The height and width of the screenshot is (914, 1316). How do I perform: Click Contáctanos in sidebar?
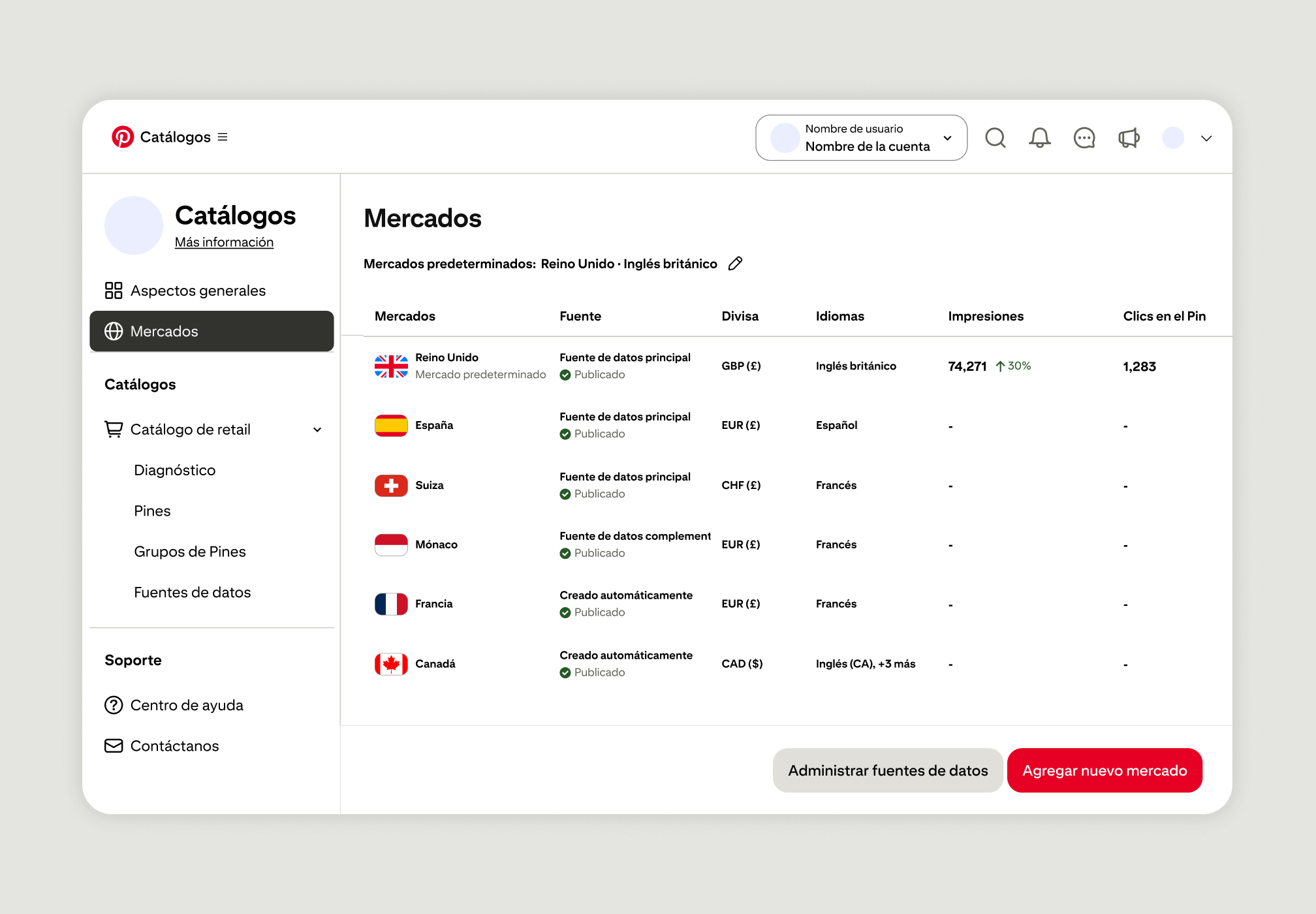pyautogui.click(x=174, y=746)
